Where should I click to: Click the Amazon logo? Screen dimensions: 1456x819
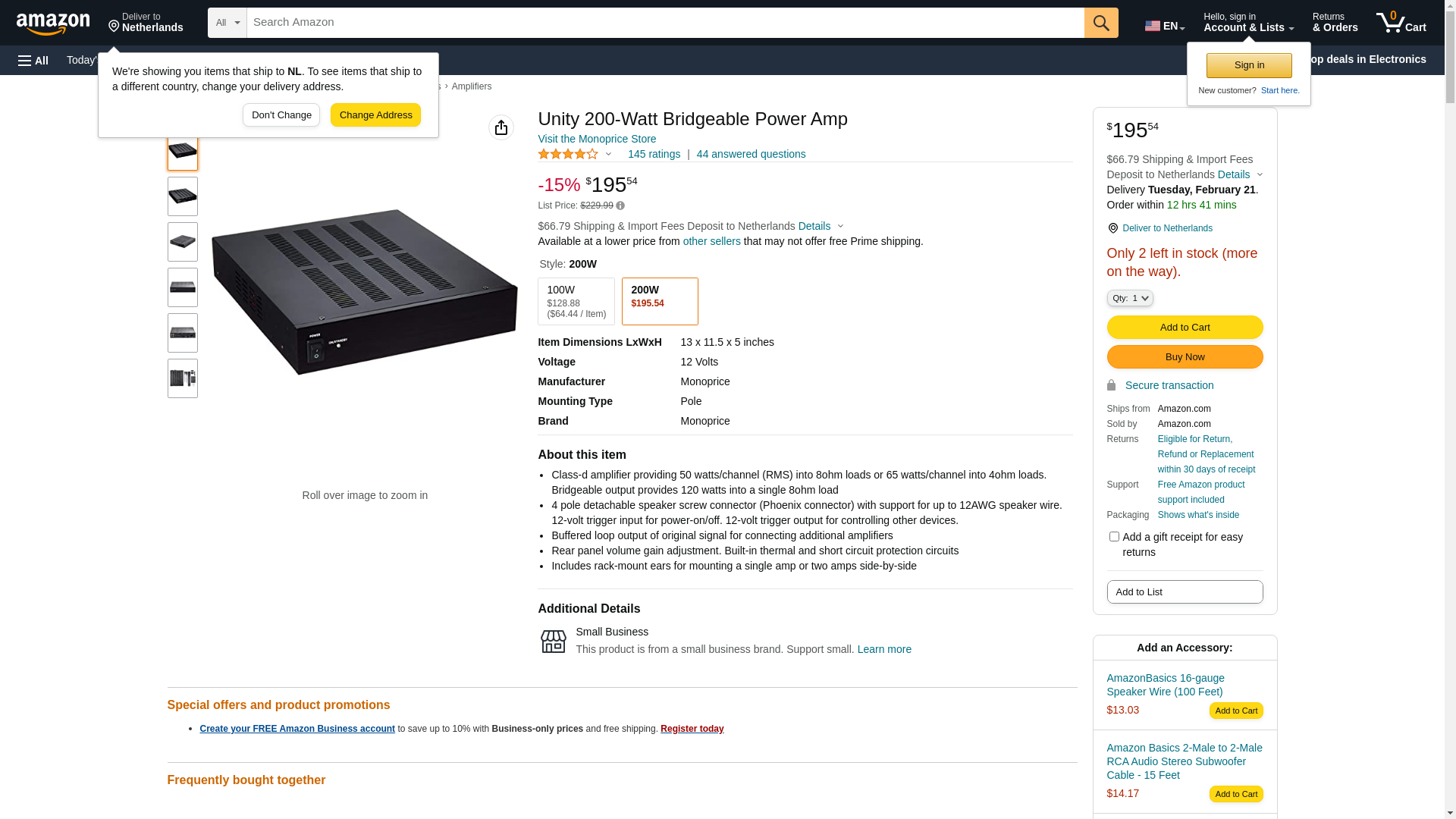[x=53, y=24]
